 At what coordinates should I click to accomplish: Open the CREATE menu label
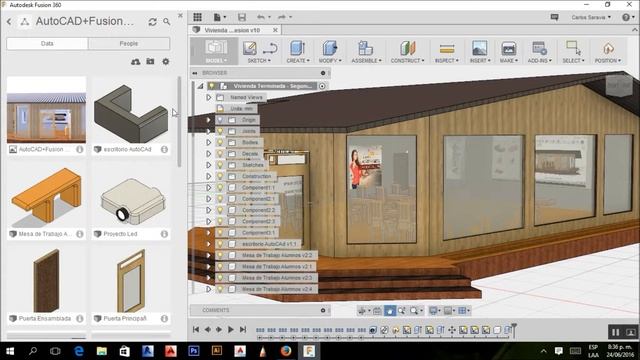click(298, 60)
